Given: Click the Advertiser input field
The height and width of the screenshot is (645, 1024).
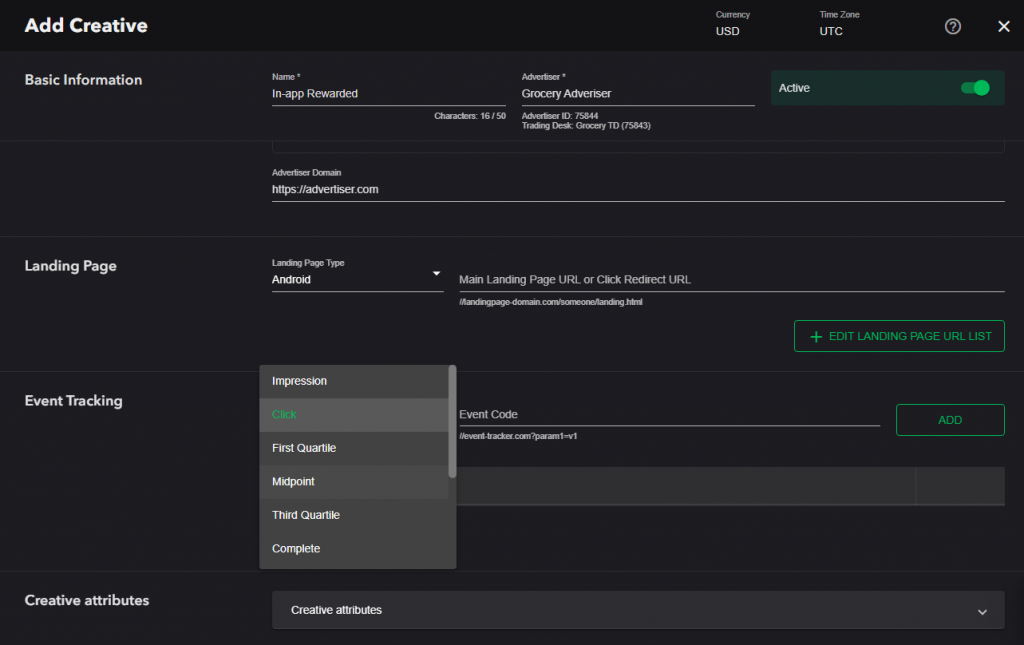Looking at the screenshot, I should coord(637,94).
